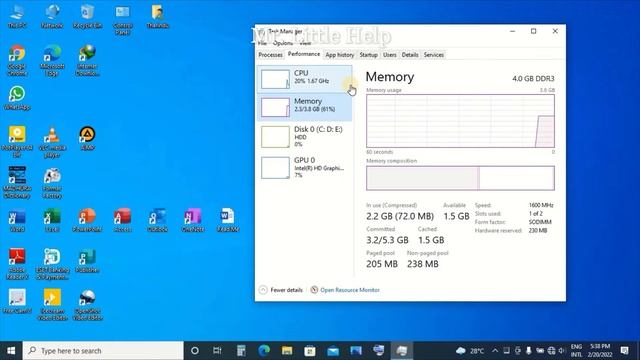This screenshot has height=360, width=640.
Task: Select the OneNote desktop shortcut
Action: (x=193, y=220)
